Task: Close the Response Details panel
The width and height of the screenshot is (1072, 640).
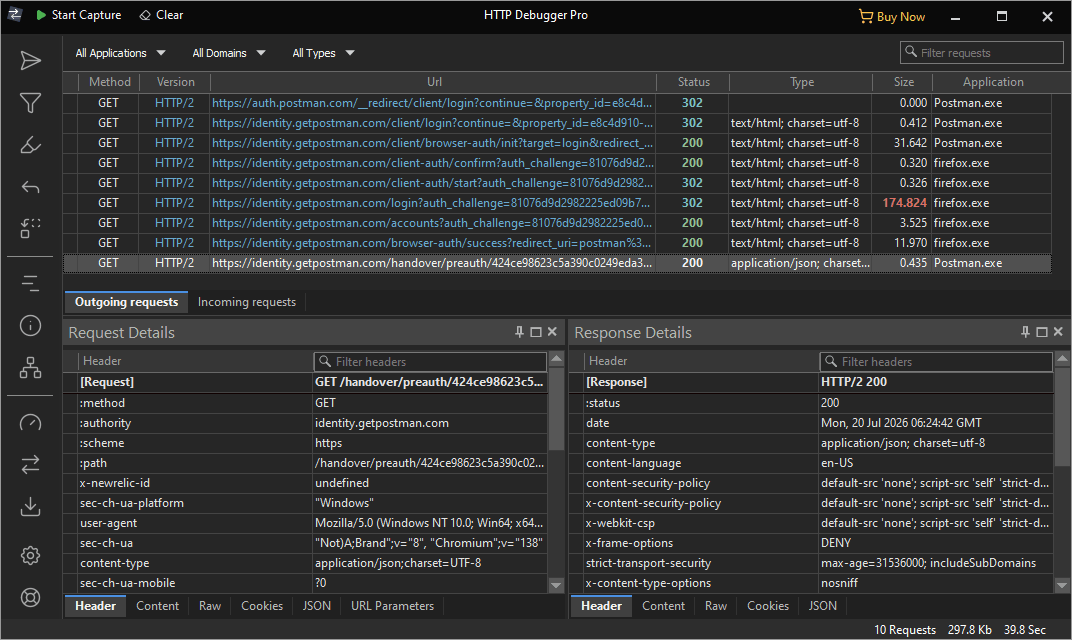Action: point(1058,332)
